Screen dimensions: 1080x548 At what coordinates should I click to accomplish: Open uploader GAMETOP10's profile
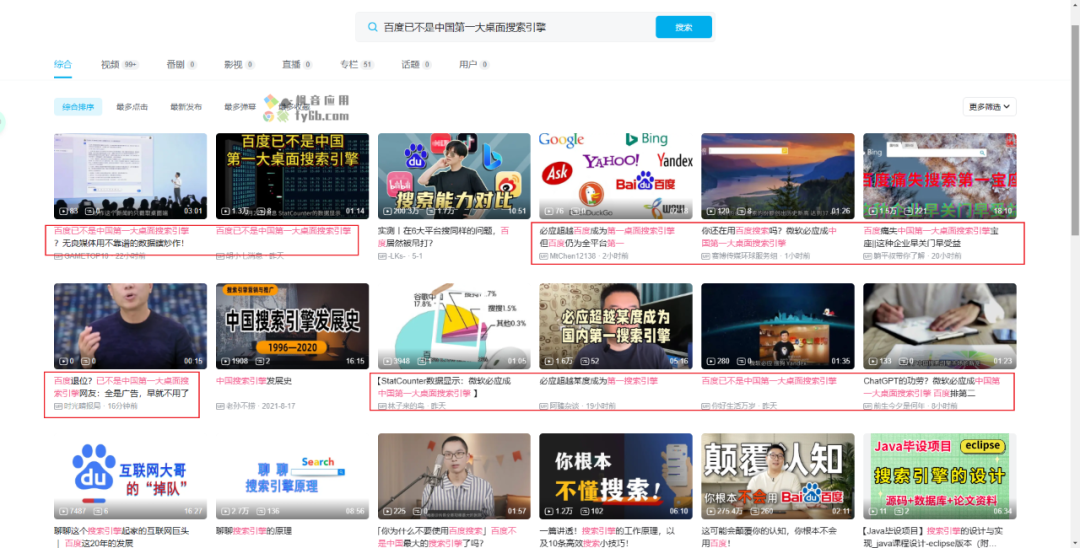pyautogui.click(x=86, y=256)
